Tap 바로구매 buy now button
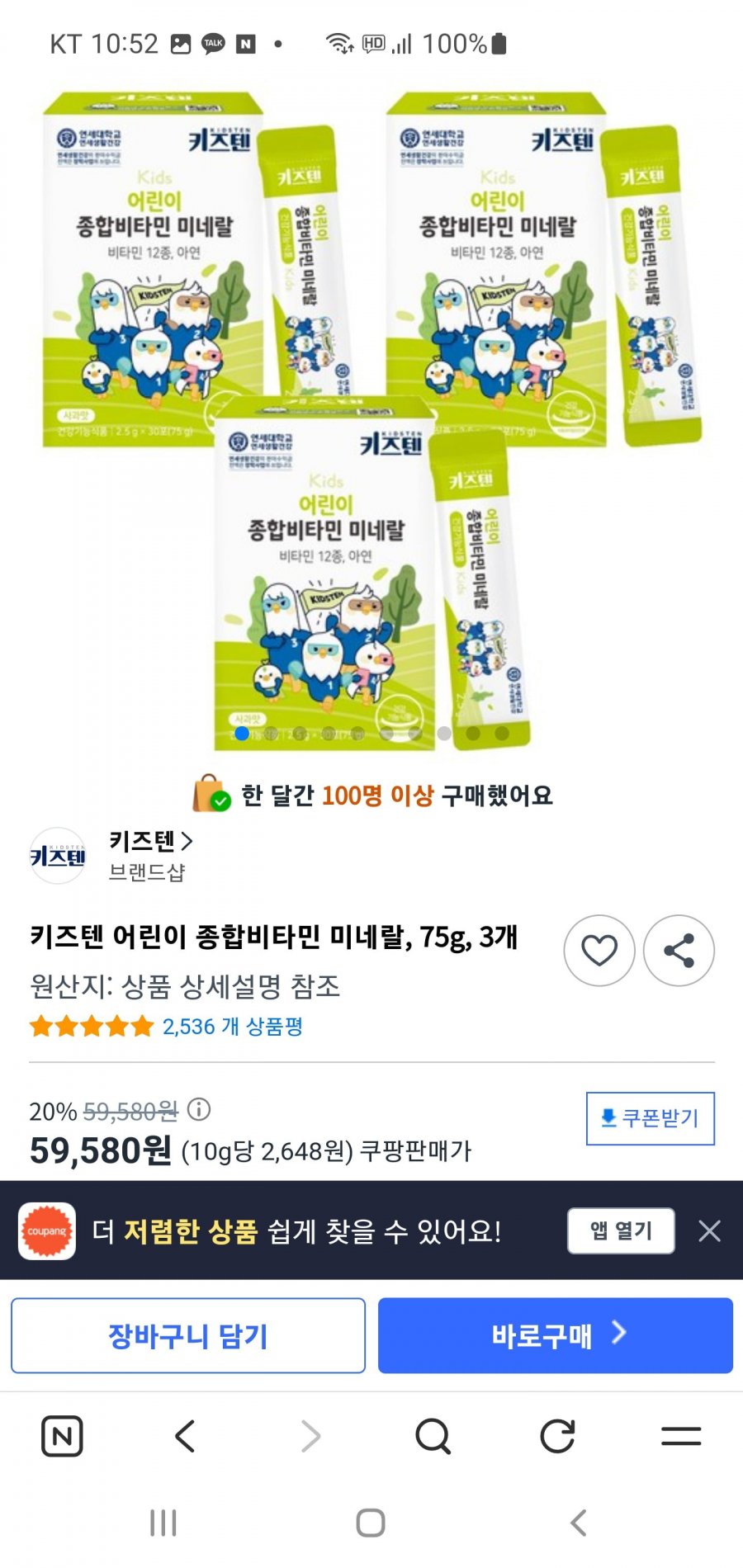 [556, 1335]
